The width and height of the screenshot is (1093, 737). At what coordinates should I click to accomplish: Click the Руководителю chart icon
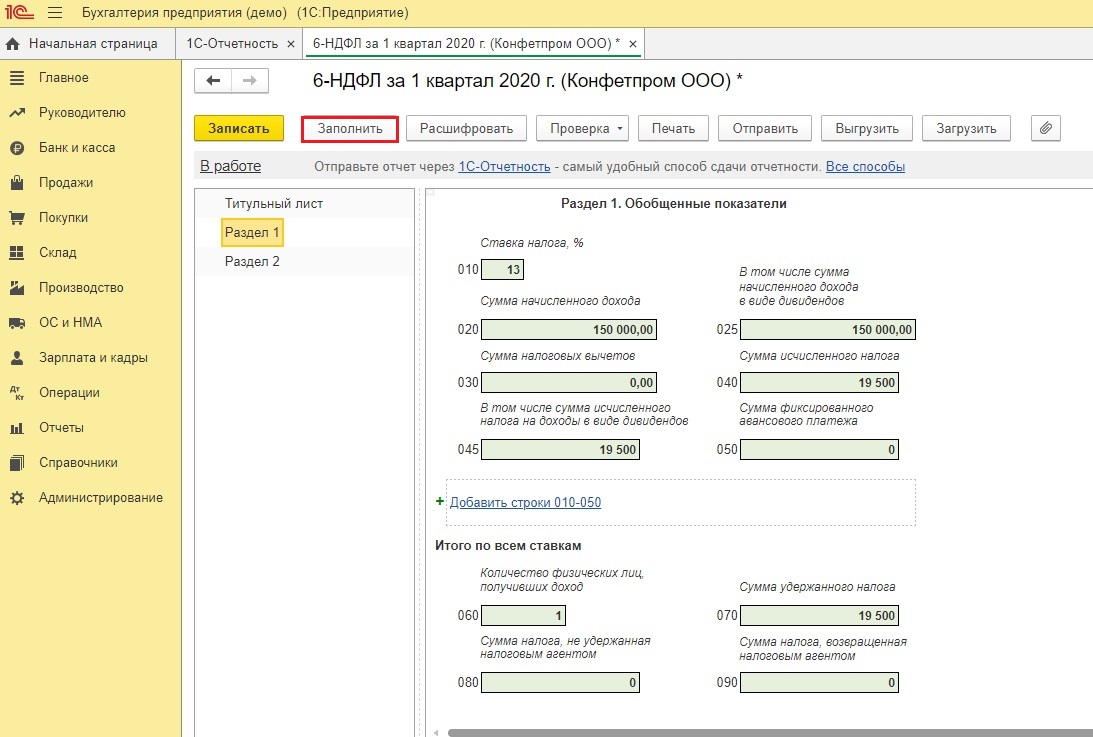point(17,112)
